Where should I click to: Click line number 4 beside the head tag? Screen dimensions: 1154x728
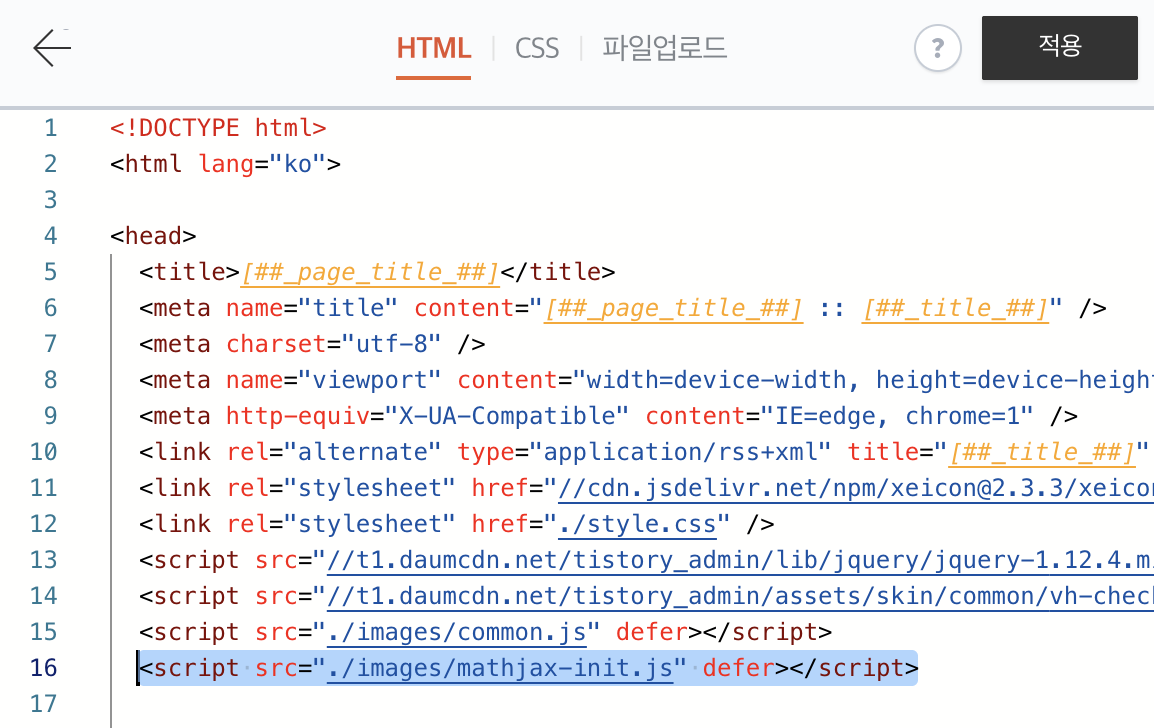click(x=50, y=236)
